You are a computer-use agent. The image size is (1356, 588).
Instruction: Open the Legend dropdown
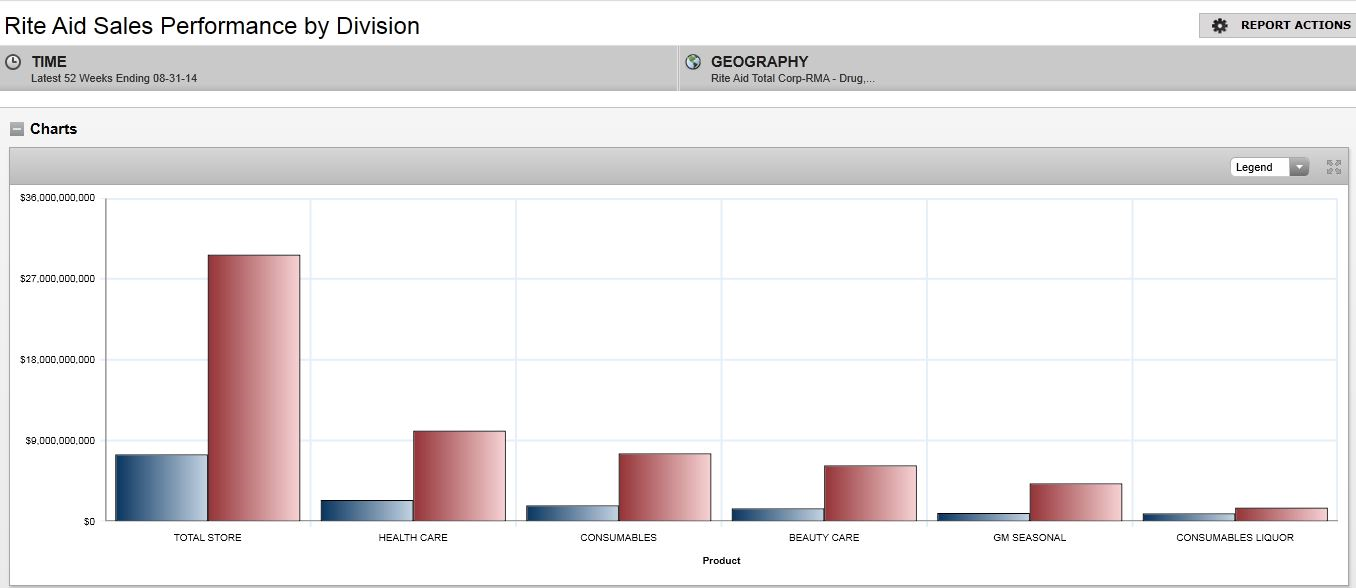pos(1268,167)
